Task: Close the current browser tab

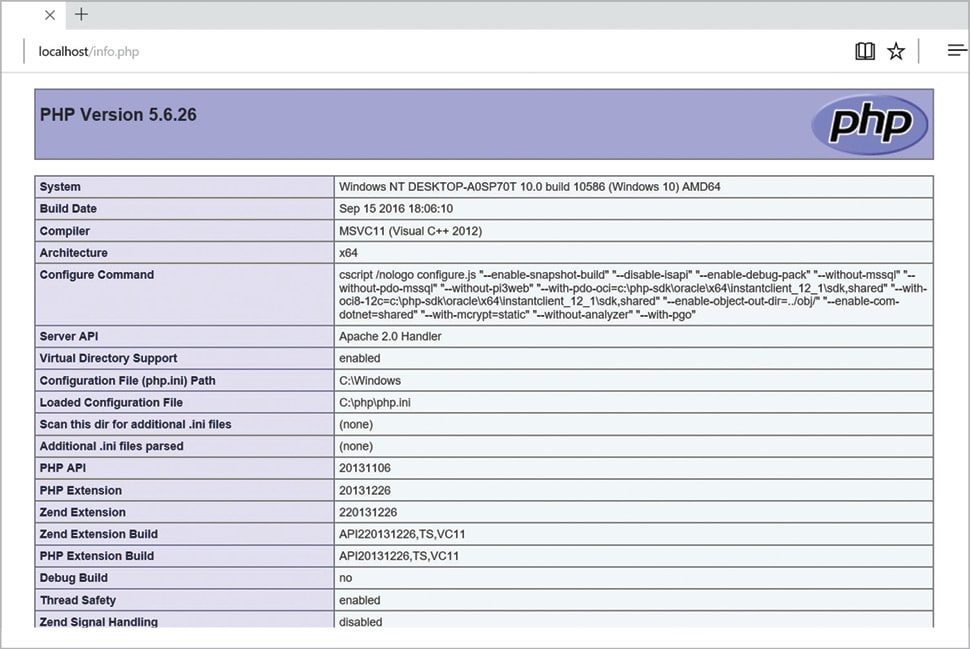Action: click(50, 15)
